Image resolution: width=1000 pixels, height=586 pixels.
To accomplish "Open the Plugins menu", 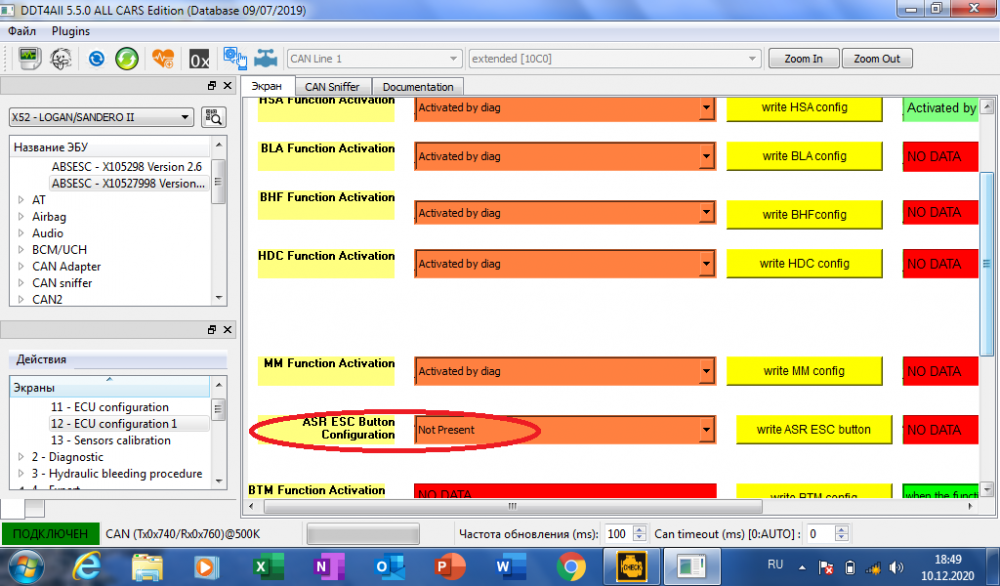I will [x=70, y=31].
